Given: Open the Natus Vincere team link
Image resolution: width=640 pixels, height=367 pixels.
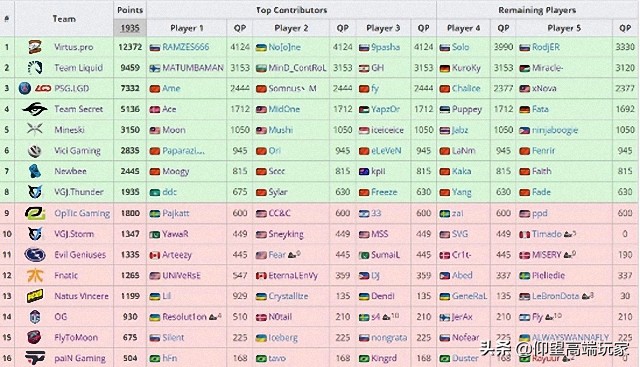Looking at the screenshot, I should (x=82, y=296).
